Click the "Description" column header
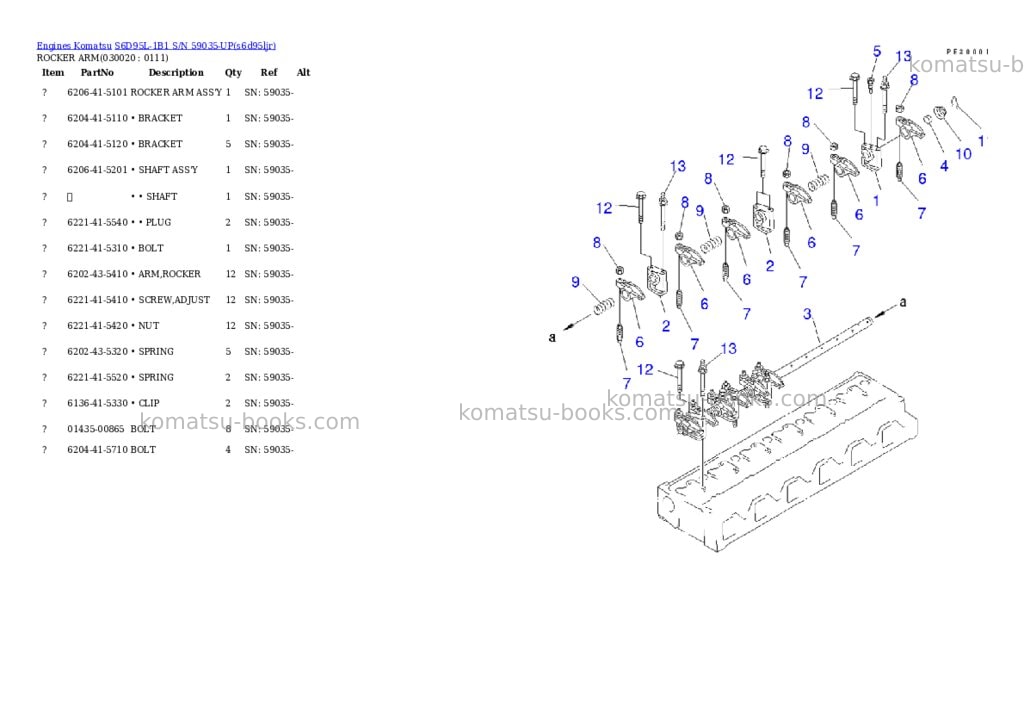 [x=176, y=72]
